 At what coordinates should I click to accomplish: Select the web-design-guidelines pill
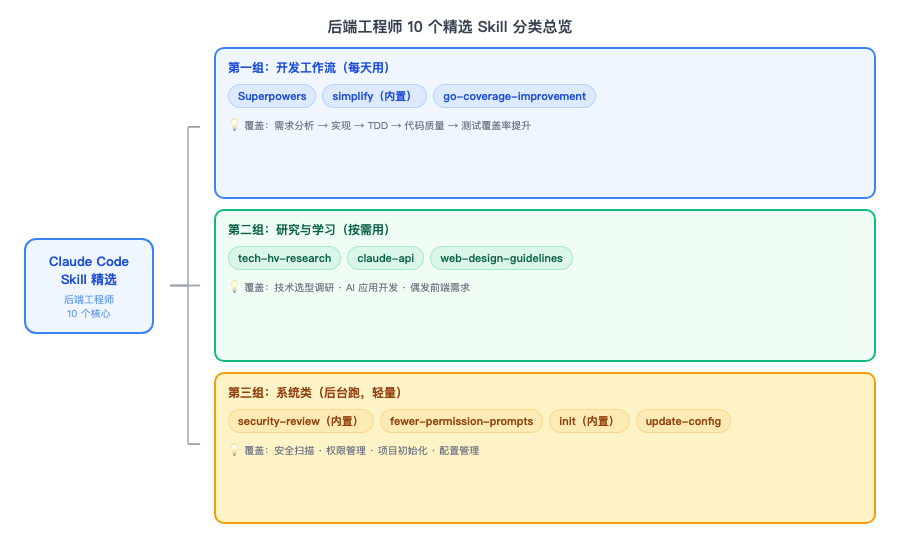(x=501, y=258)
